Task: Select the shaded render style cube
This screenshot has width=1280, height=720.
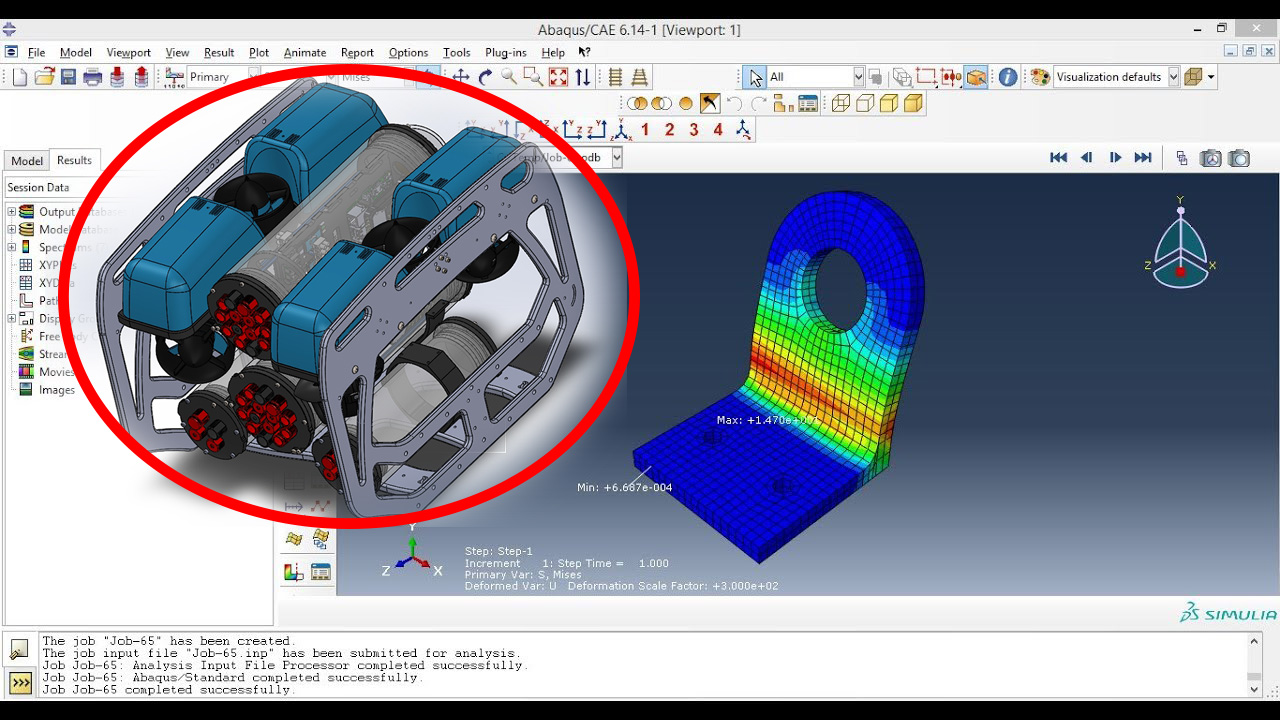Action: pyautogui.click(x=913, y=103)
